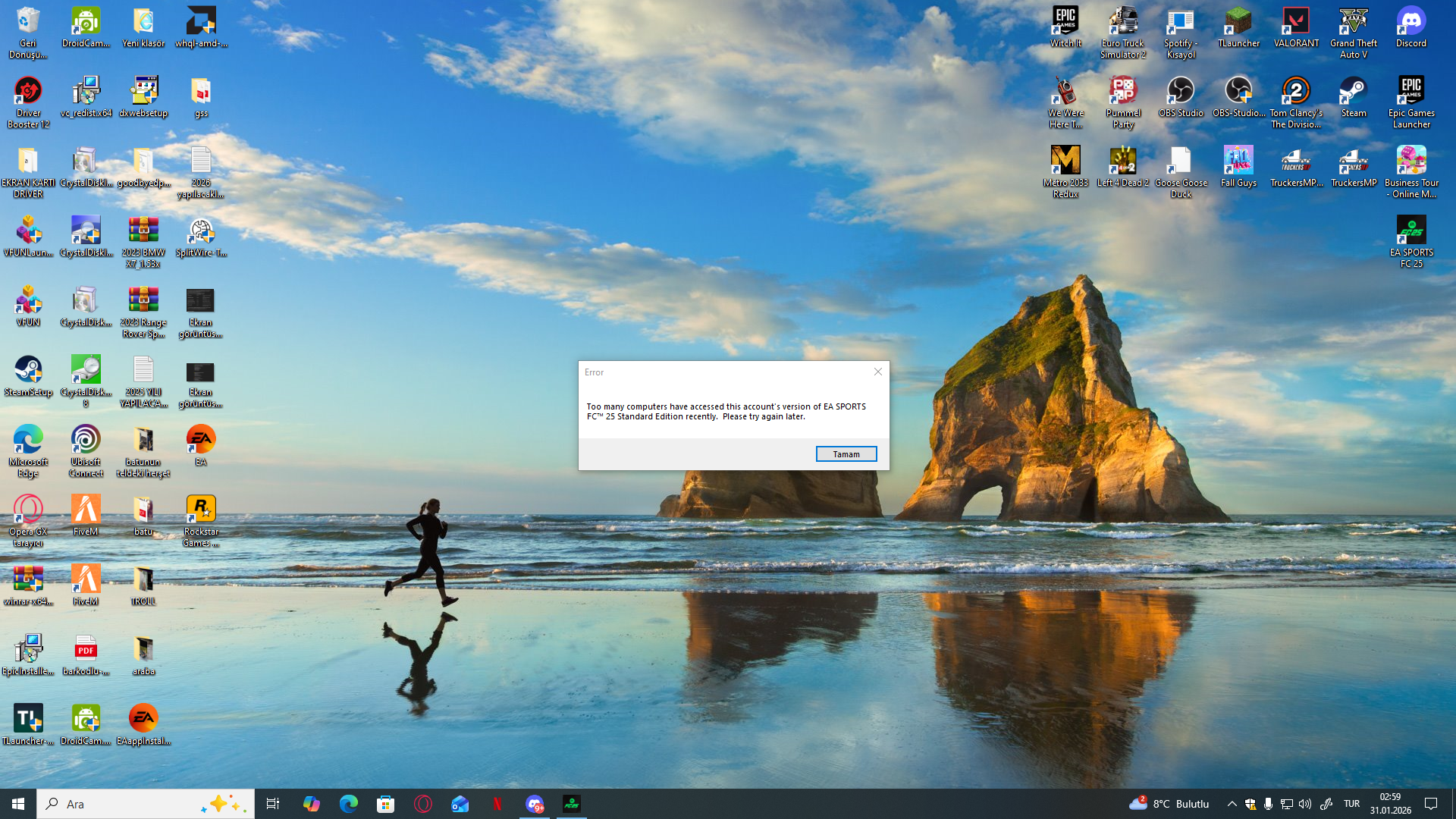Select the dxwebsetup installer icon
This screenshot has width=1456, height=819.
coord(143,97)
